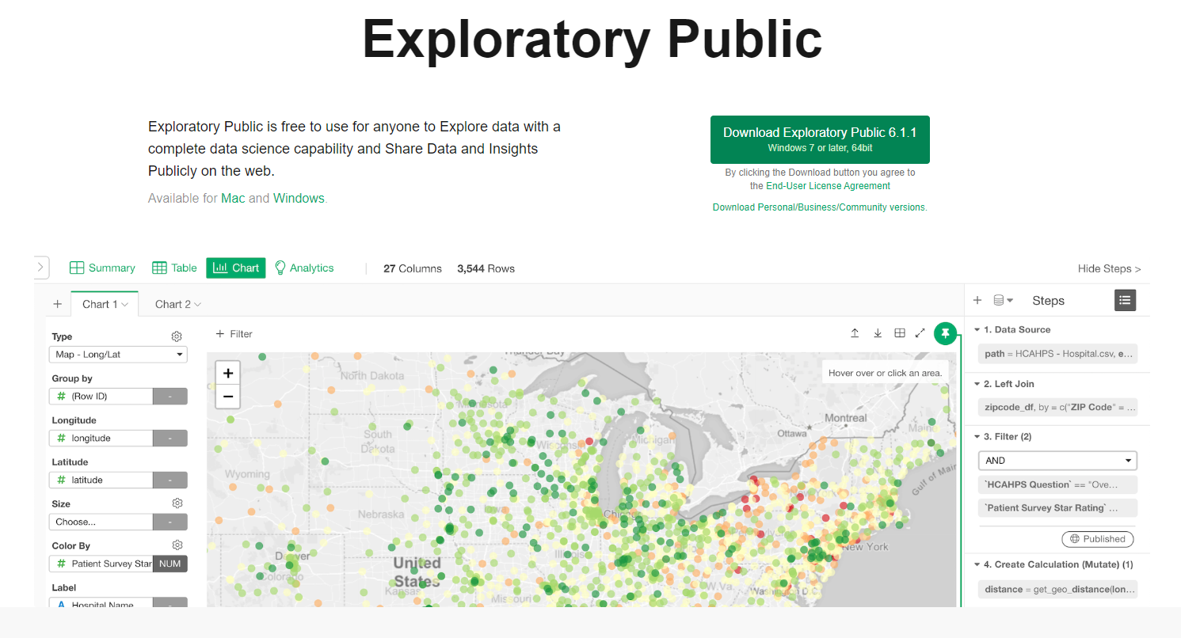The height and width of the screenshot is (638, 1181).
Task: Open the latitude column selector
Action: click(101, 480)
